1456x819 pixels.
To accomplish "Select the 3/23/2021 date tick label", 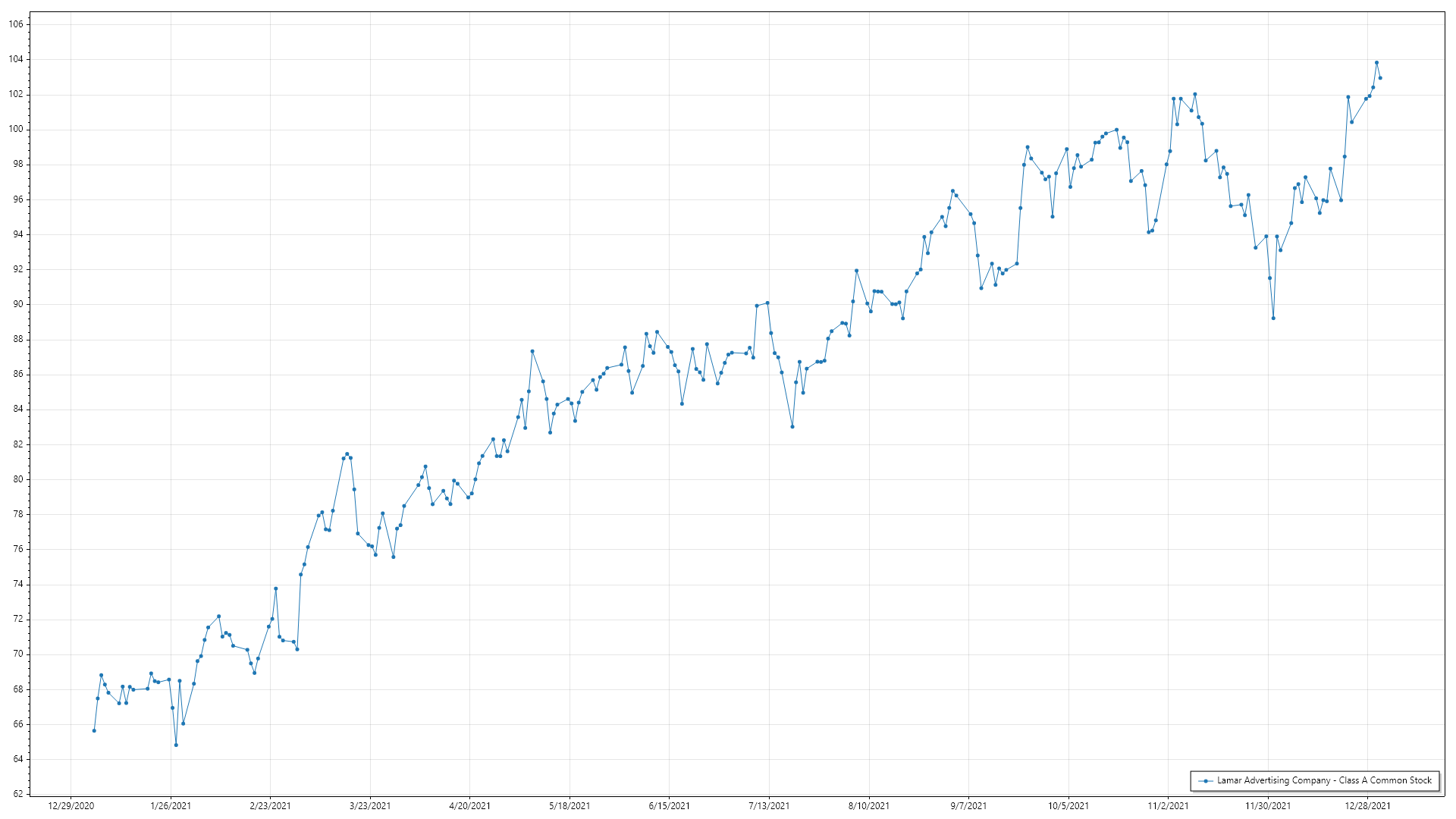I will tap(370, 805).
